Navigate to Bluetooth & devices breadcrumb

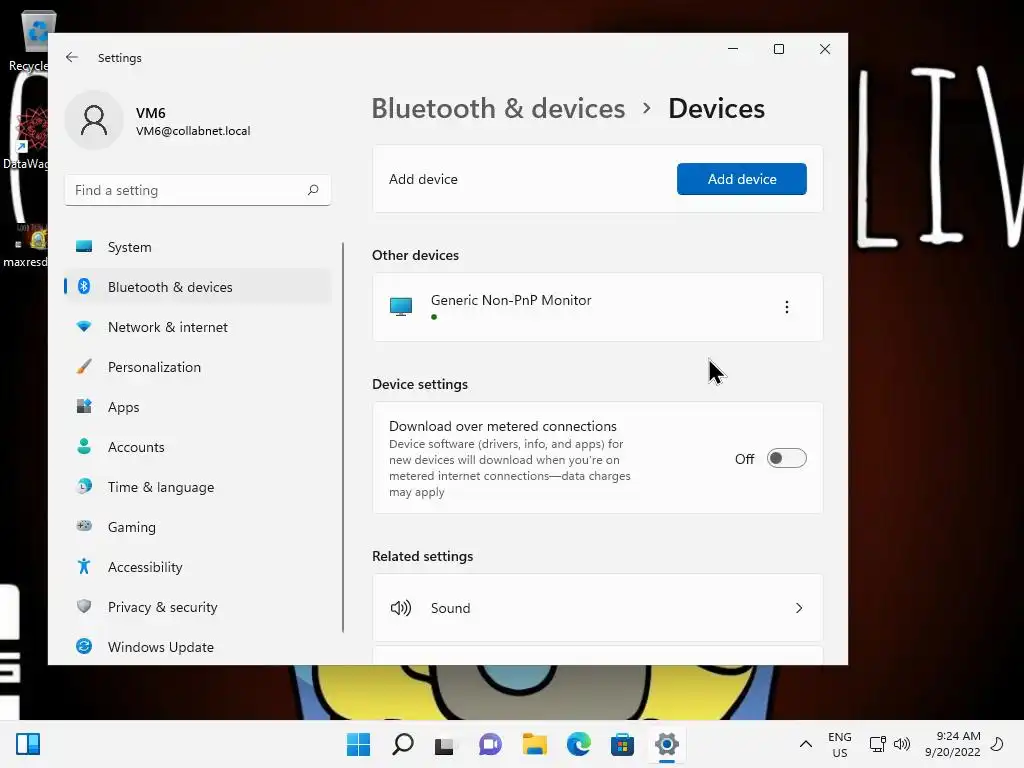coord(498,108)
